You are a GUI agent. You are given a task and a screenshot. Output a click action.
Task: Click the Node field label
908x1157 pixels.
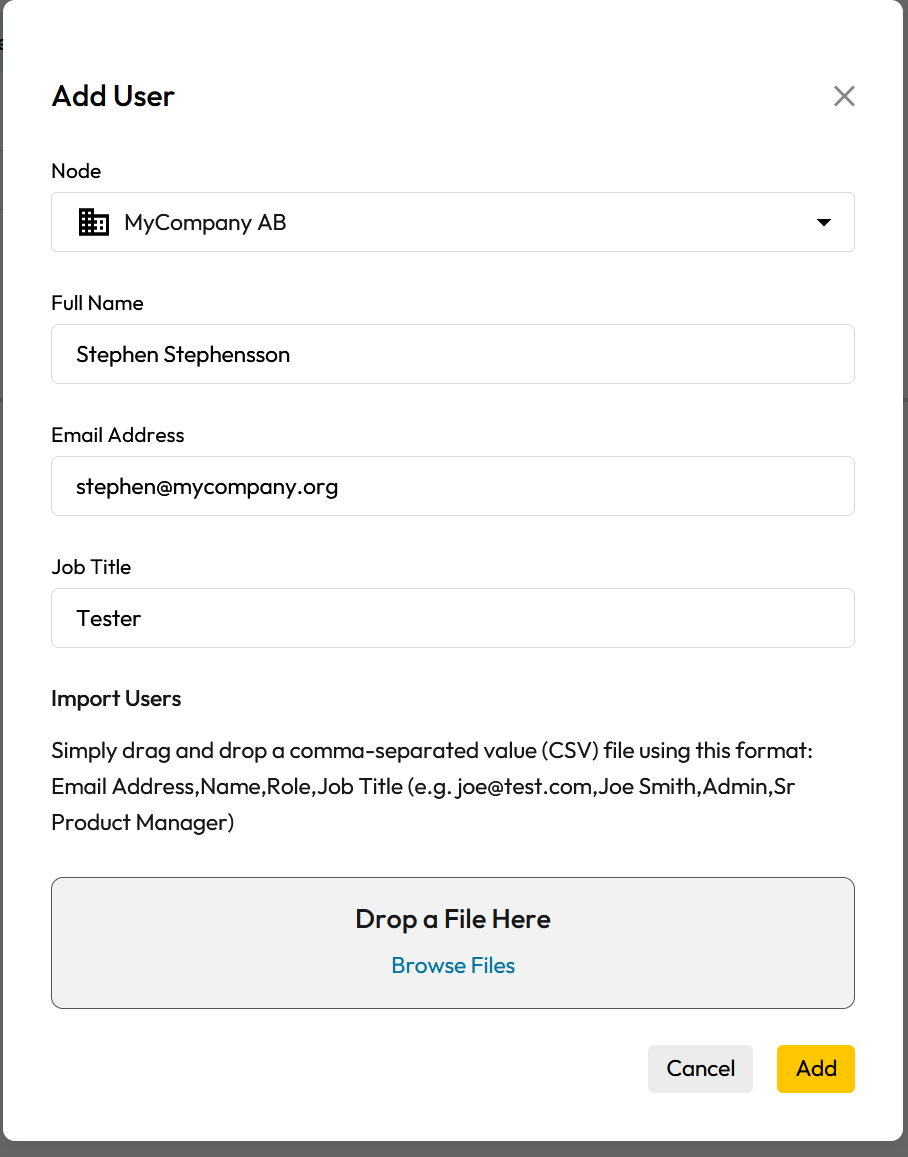(76, 171)
